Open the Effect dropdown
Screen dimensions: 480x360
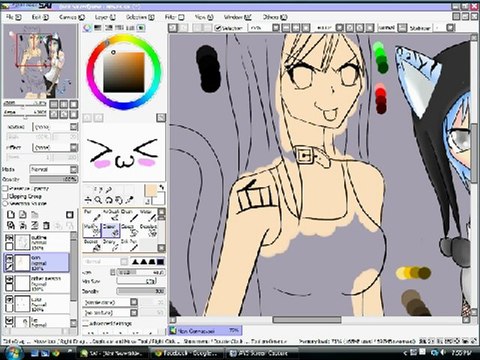click(55, 147)
